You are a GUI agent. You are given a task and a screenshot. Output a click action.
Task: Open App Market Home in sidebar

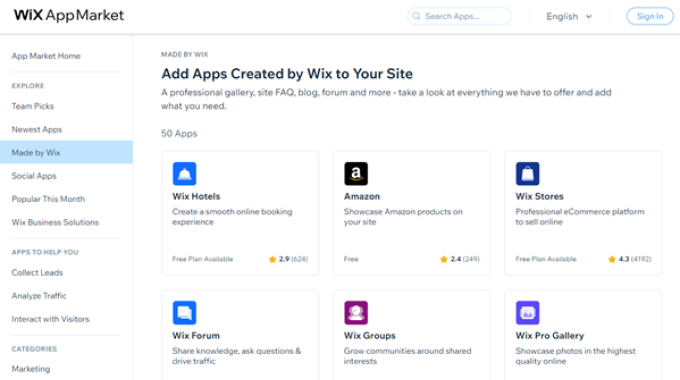point(46,56)
